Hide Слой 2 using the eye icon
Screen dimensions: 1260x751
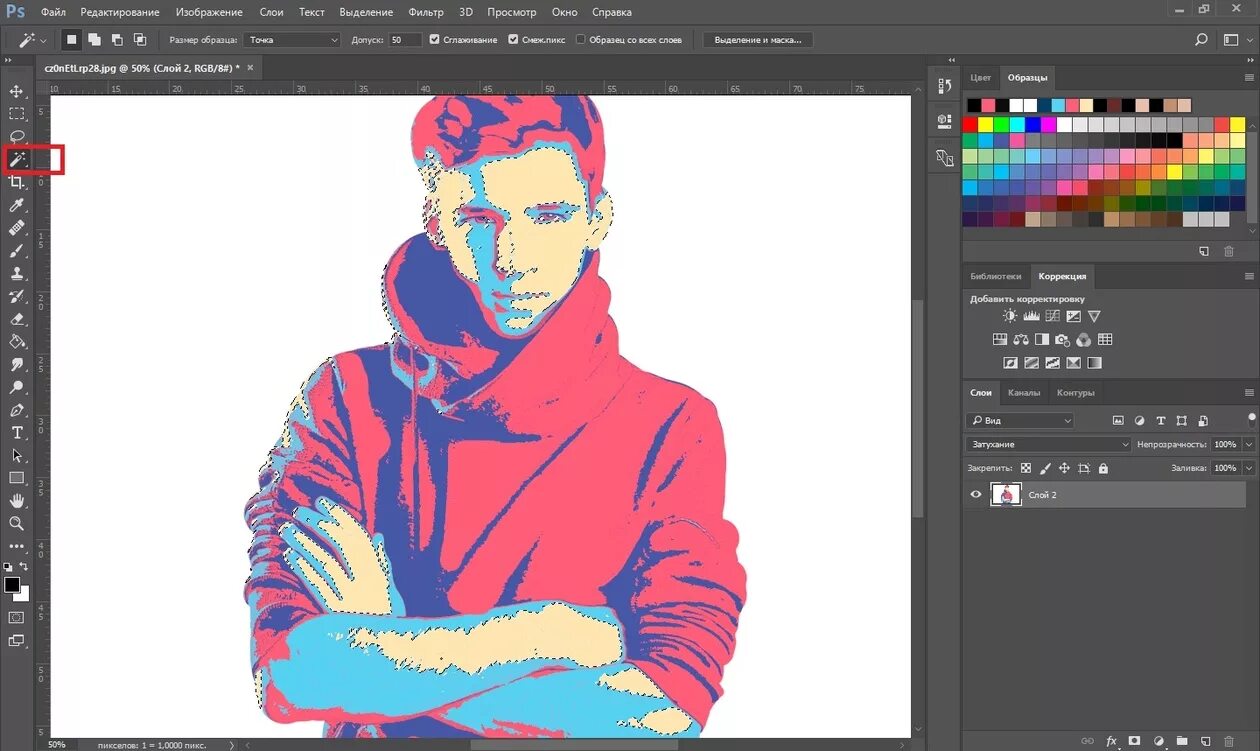point(976,494)
